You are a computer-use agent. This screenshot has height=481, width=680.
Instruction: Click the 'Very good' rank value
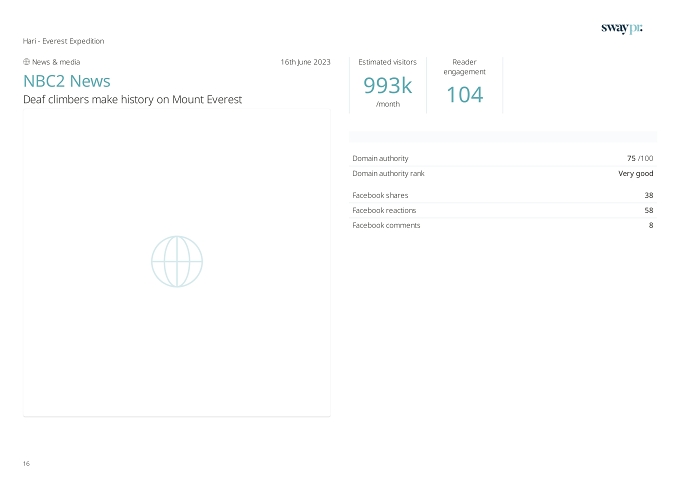(636, 173)
